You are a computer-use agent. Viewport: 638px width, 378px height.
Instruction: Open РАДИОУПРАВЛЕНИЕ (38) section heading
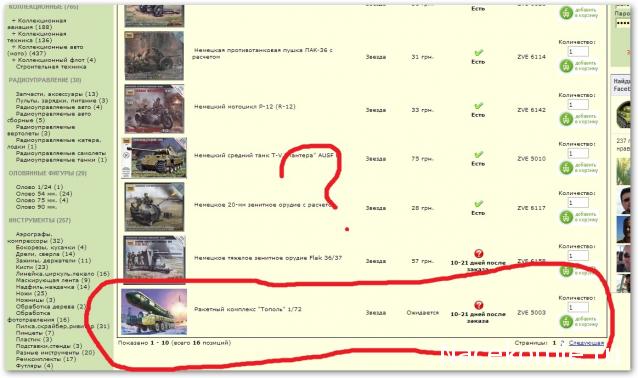[x=45, y=80]
